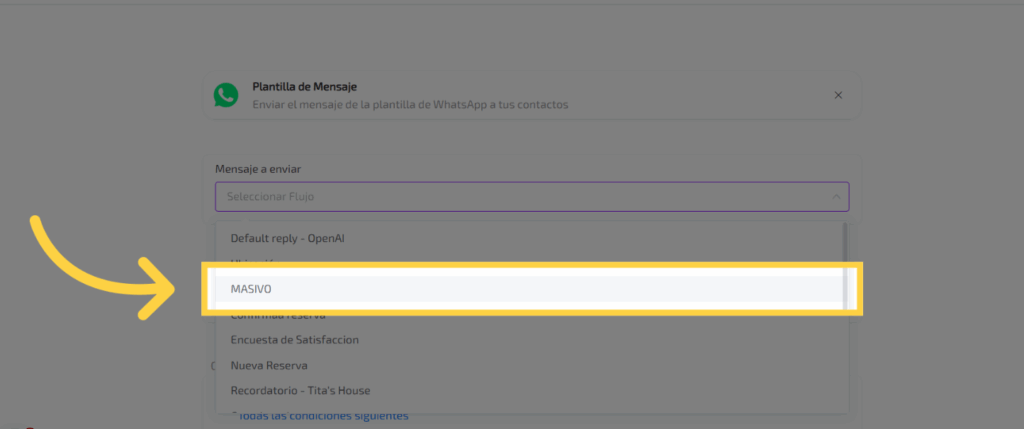Screen dimensions: 1024x429
Task: Choose Recordatorio - Tita's House option
Action: (300, 390)
